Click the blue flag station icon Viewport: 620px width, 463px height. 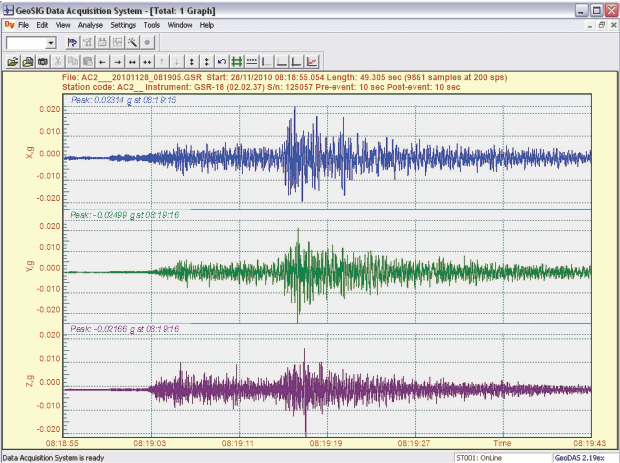[72, 43]
